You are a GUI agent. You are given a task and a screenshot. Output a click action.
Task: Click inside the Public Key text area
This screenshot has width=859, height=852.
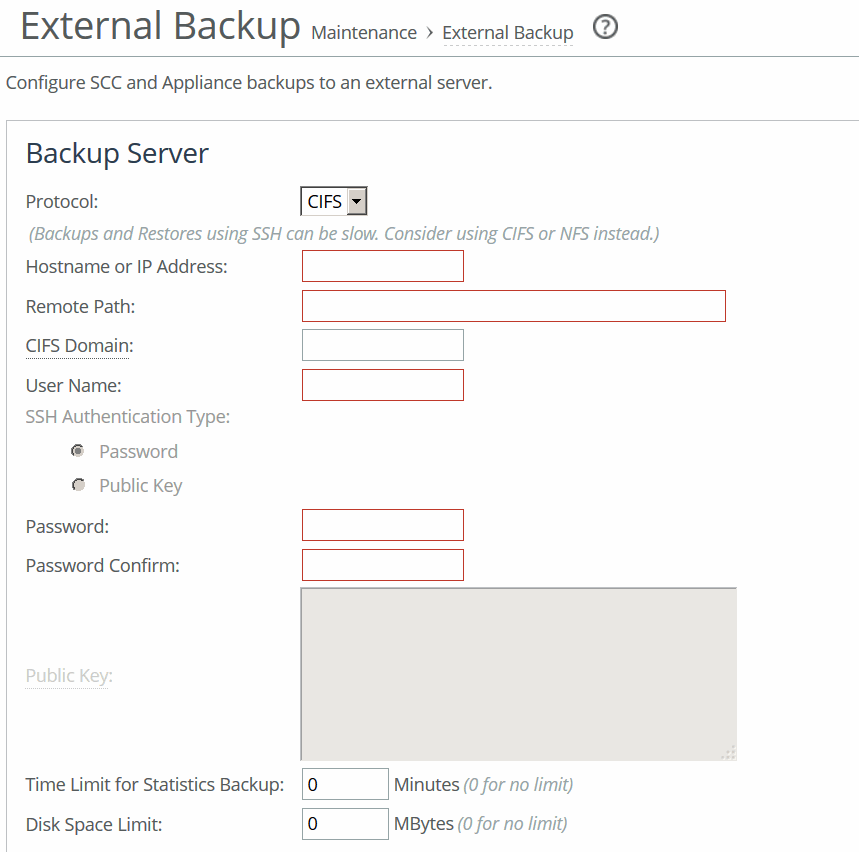click(x=518, y=674)
